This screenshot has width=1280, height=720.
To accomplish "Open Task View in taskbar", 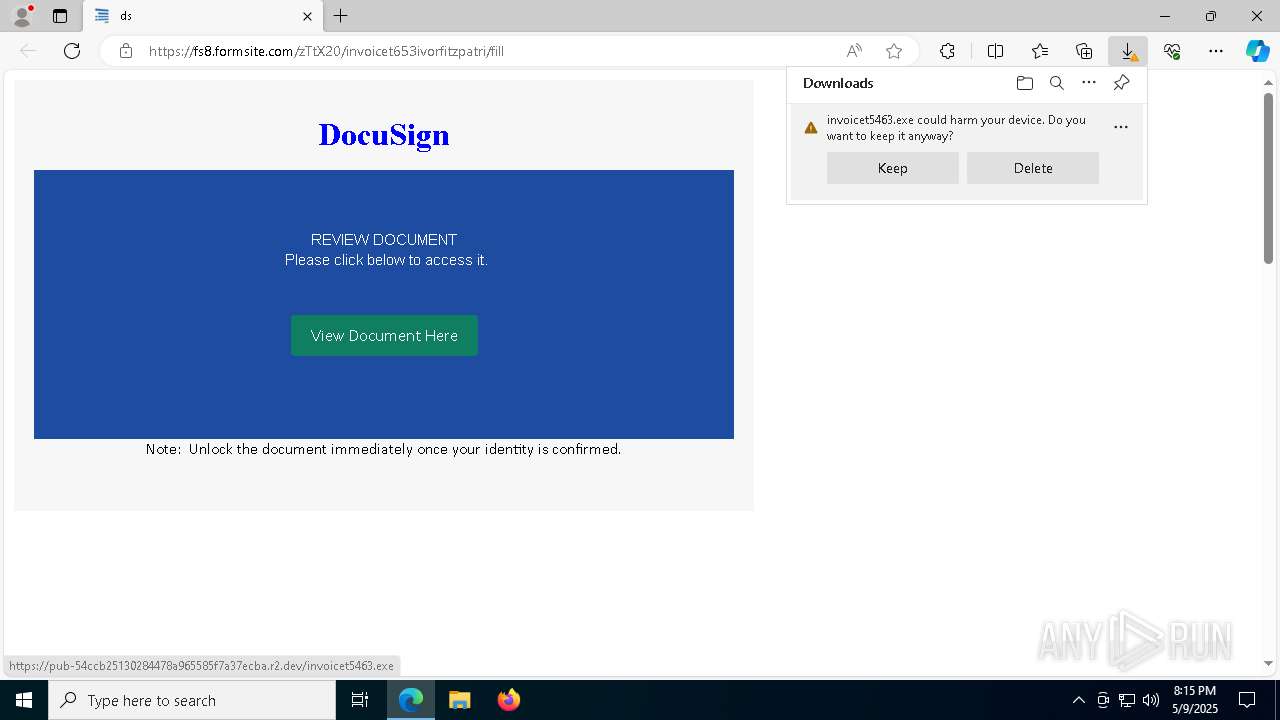I will tap(360, 700).
